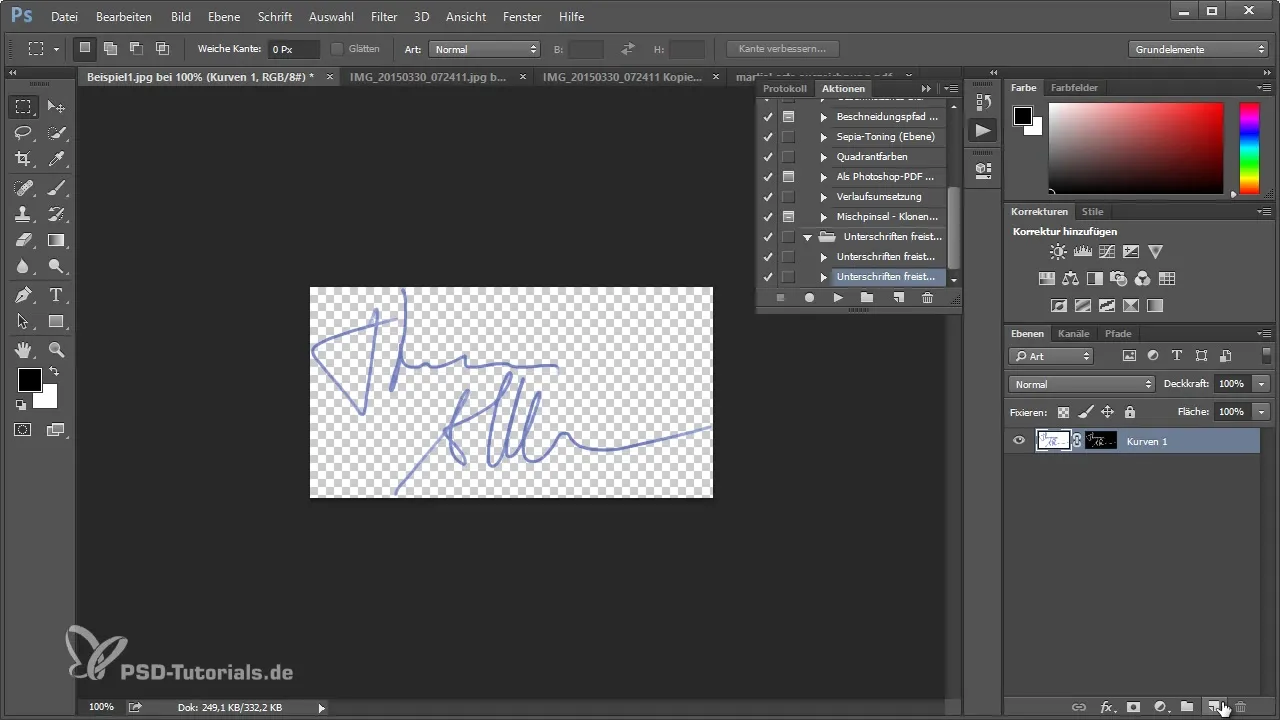This screenshot has height=720, width=1280.
Task: Click the hue slider strip
Action: click(1249, 148)
